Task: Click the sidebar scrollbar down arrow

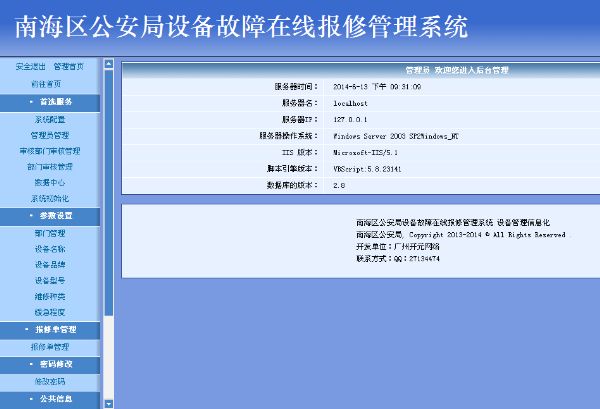Action: pos(109,404)
